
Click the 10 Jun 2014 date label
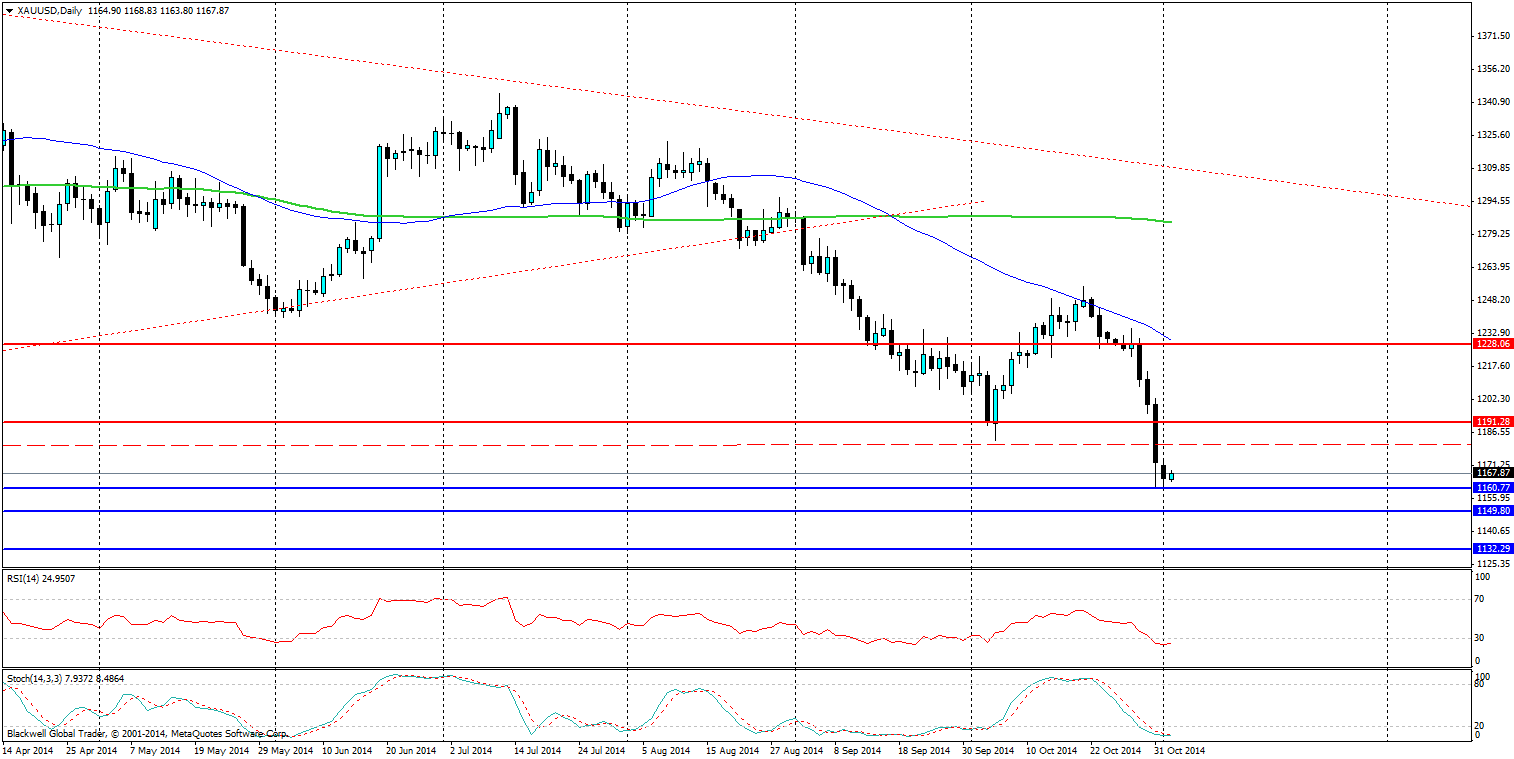click(x=348, y=750)
